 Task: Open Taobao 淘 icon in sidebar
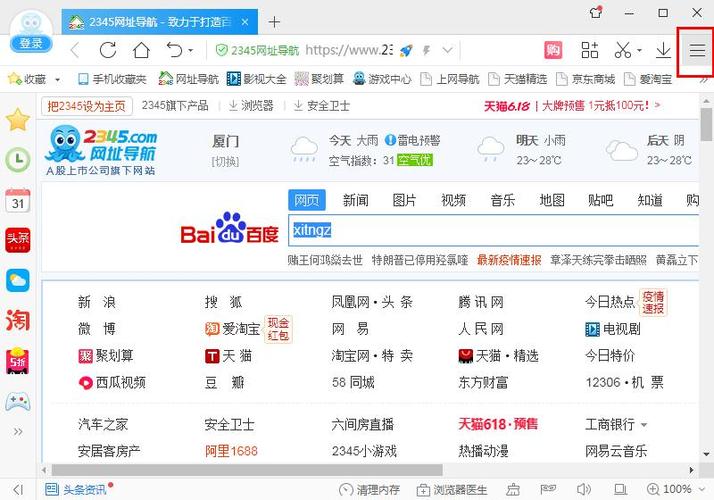click(18, 320)
